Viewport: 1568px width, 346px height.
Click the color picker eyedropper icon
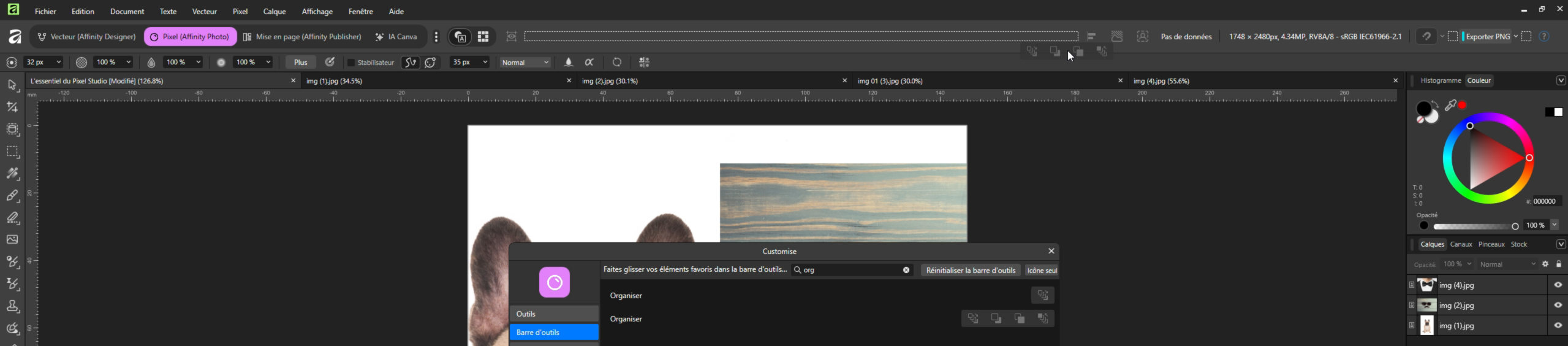(x=1450, y=106)
